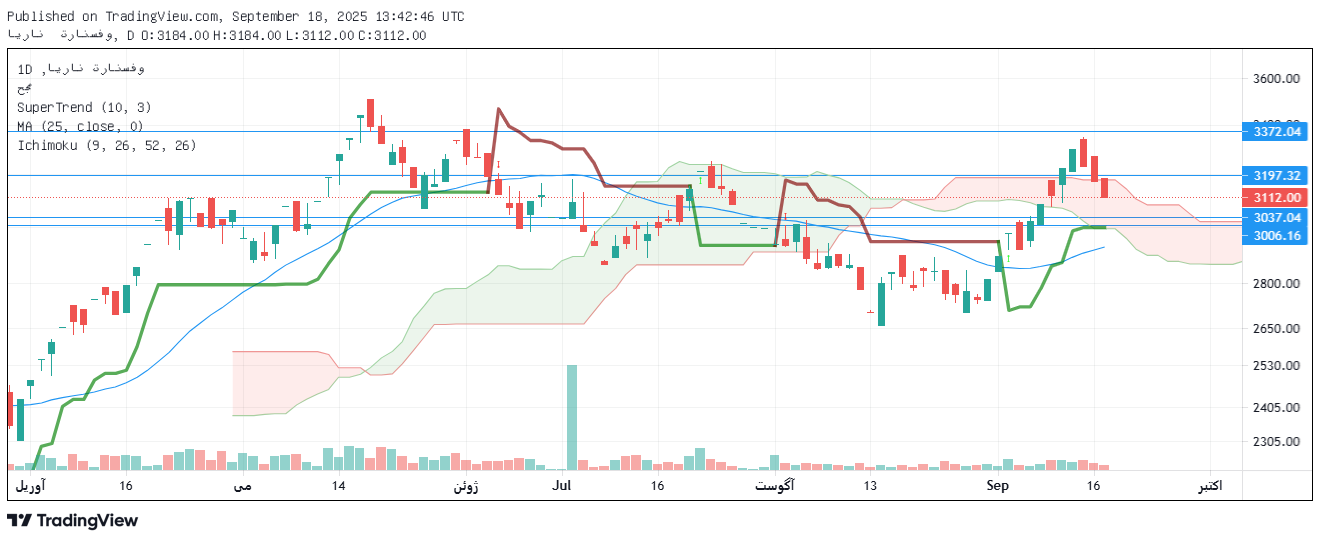The image size is (1320, 541).
Task: Click the Jul label on time axis
Action: click(561, 486)
